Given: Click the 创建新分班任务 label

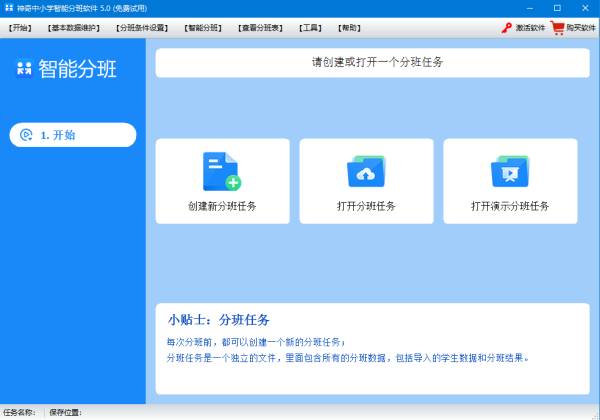Looking at the screenshot, I should [222, 207].
